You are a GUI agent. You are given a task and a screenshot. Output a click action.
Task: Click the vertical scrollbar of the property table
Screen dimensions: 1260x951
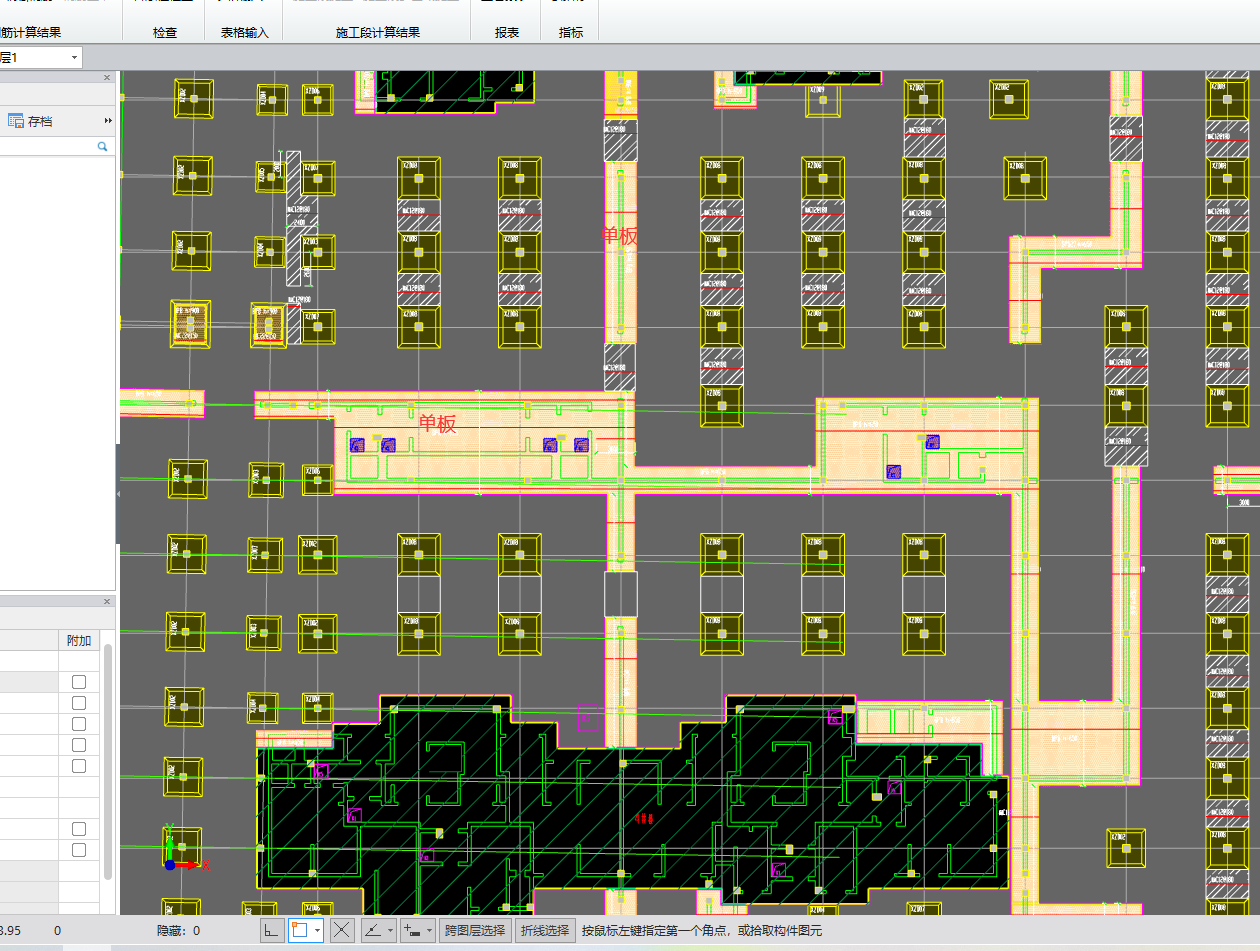click(108, 760)
